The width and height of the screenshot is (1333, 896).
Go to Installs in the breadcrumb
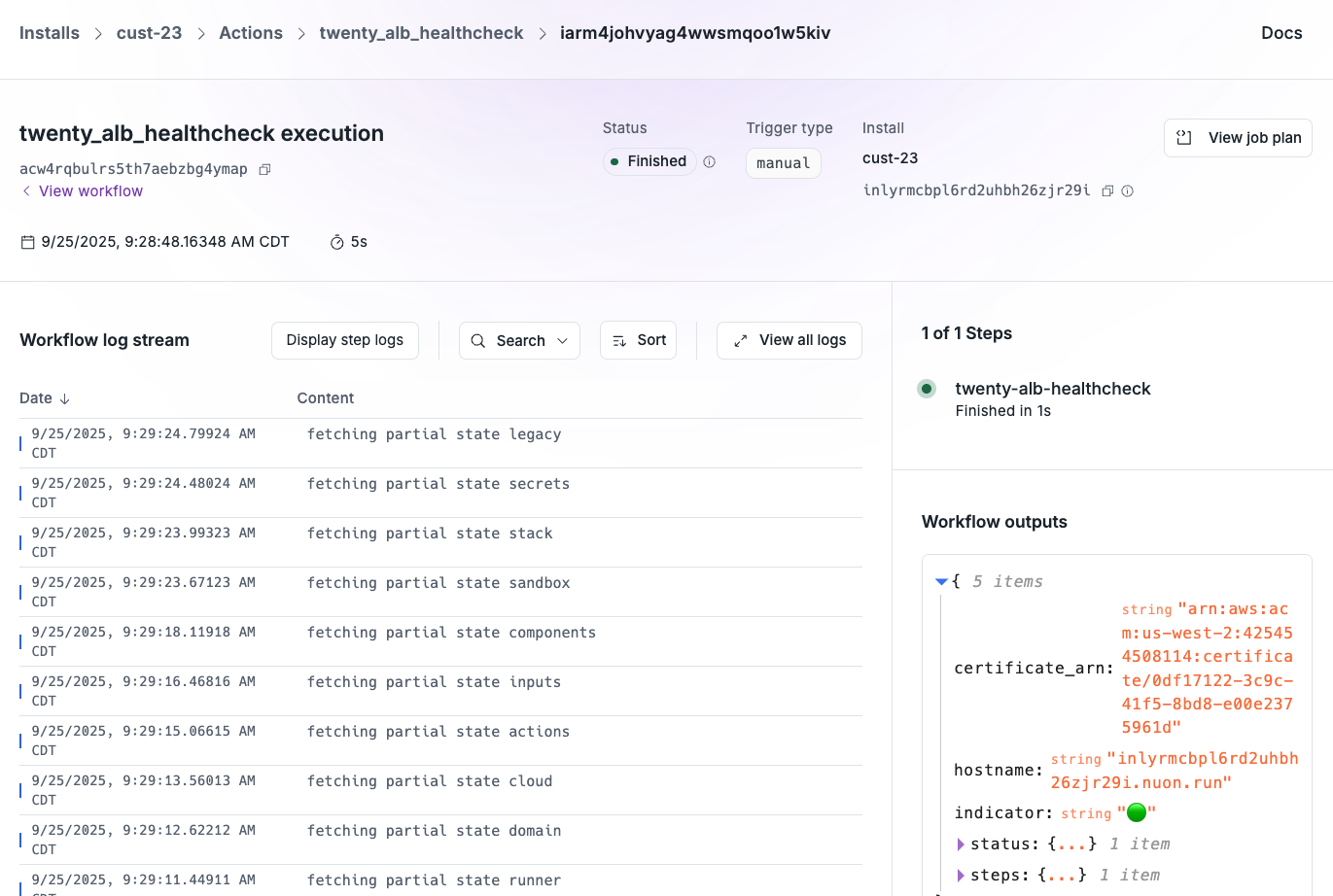coord(50,33)
